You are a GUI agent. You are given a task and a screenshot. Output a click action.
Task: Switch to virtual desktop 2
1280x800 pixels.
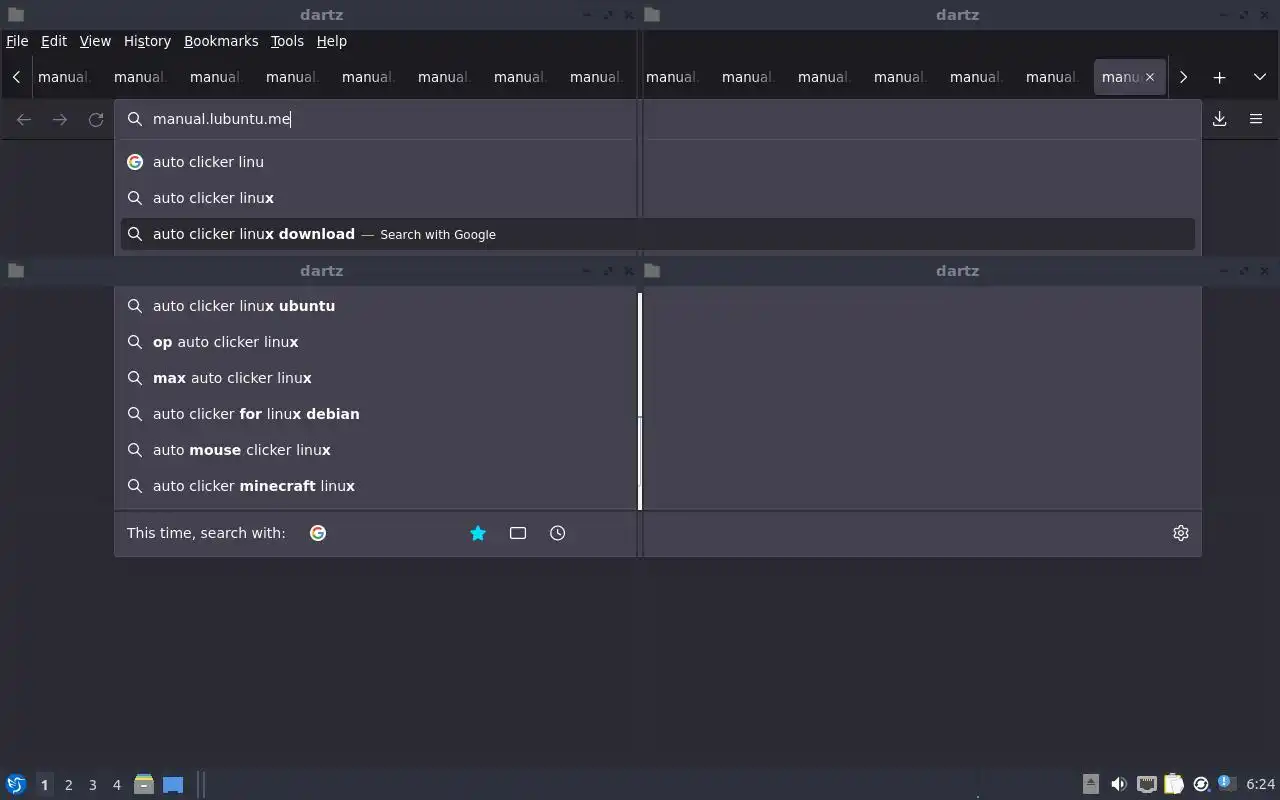point(68,785)
